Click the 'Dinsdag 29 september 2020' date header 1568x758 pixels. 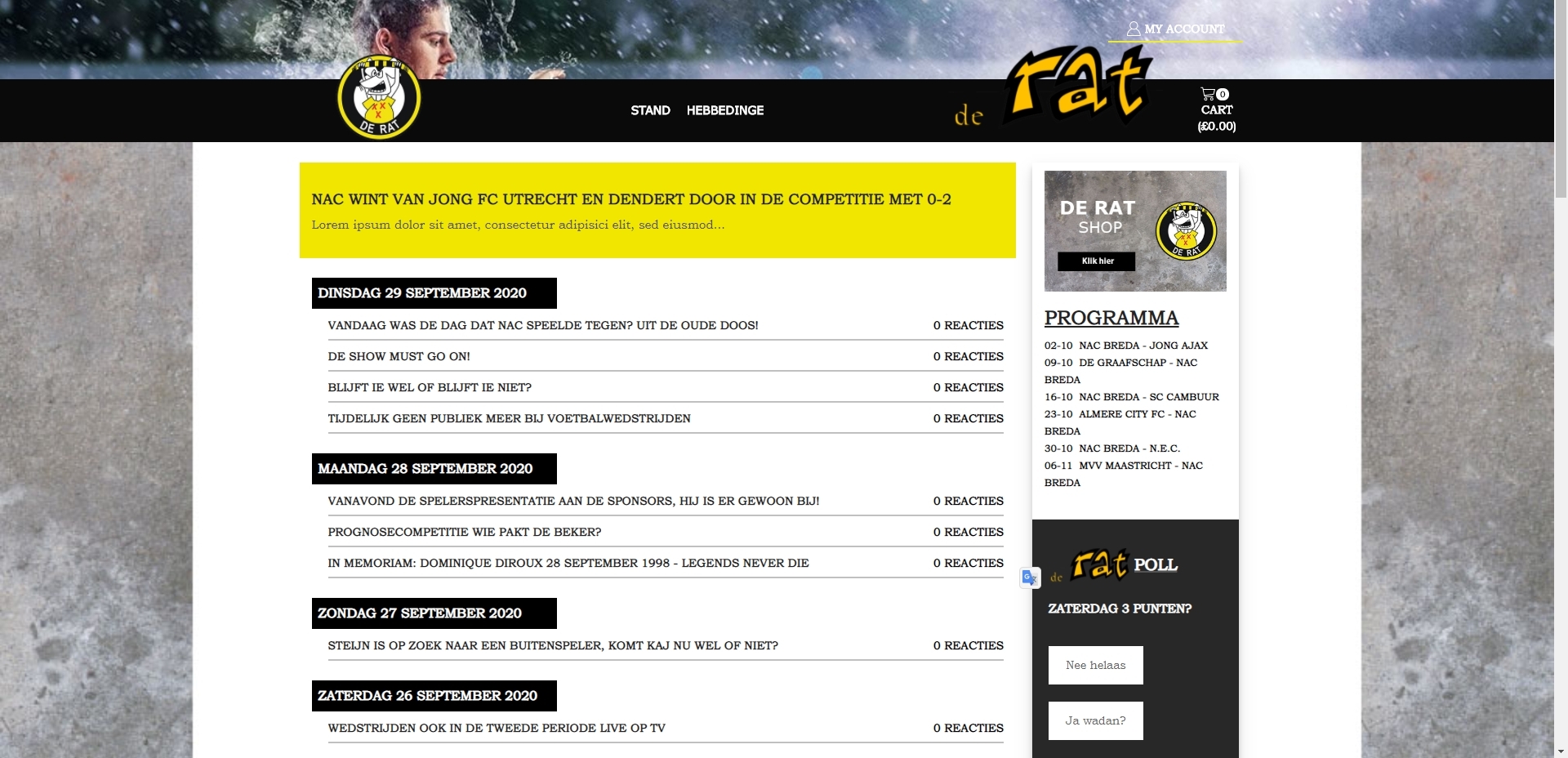[x=434, y=293]
